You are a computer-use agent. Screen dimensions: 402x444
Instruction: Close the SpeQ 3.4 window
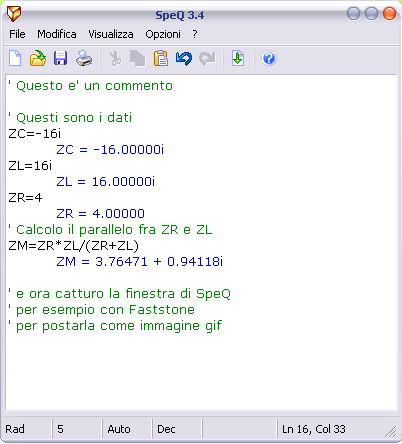point(389,14)
